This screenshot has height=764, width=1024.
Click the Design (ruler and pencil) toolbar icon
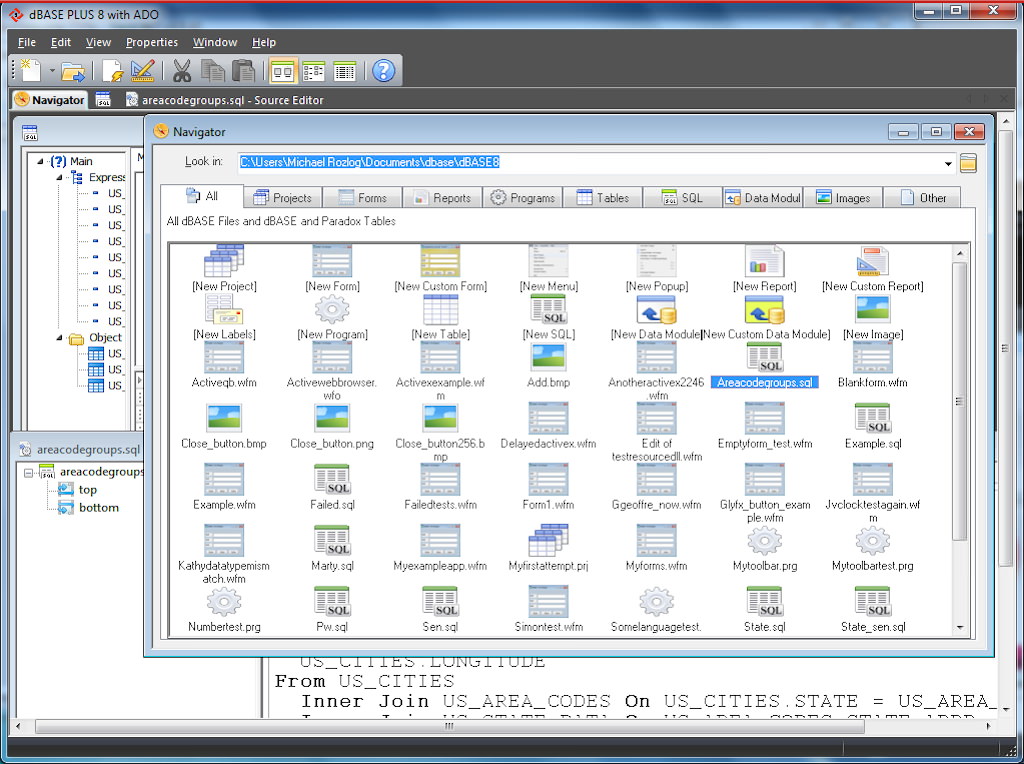(x=142, y=71)
